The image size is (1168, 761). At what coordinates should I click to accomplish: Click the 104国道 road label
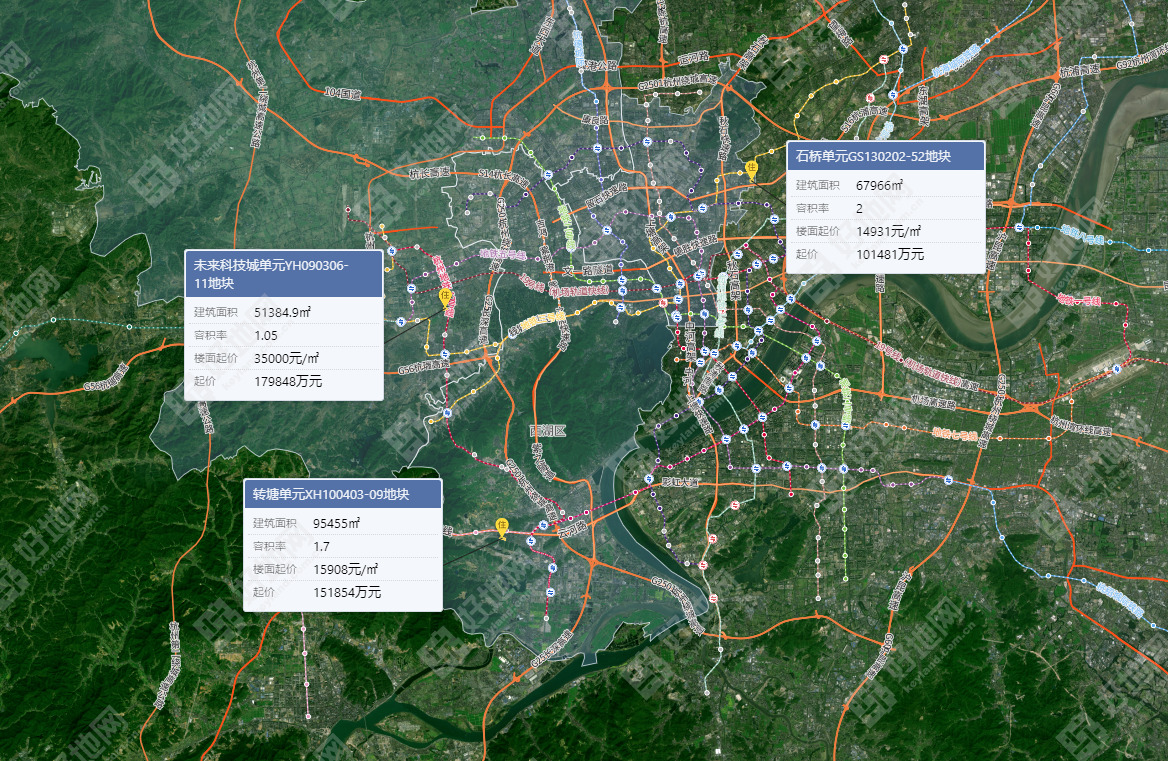pyautogui.click(x=342, y=92)
